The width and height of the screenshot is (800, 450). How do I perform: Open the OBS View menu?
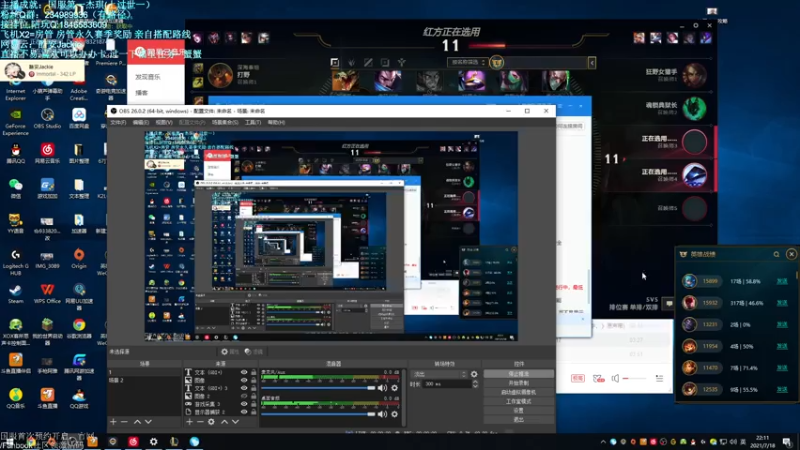point(164,122)
